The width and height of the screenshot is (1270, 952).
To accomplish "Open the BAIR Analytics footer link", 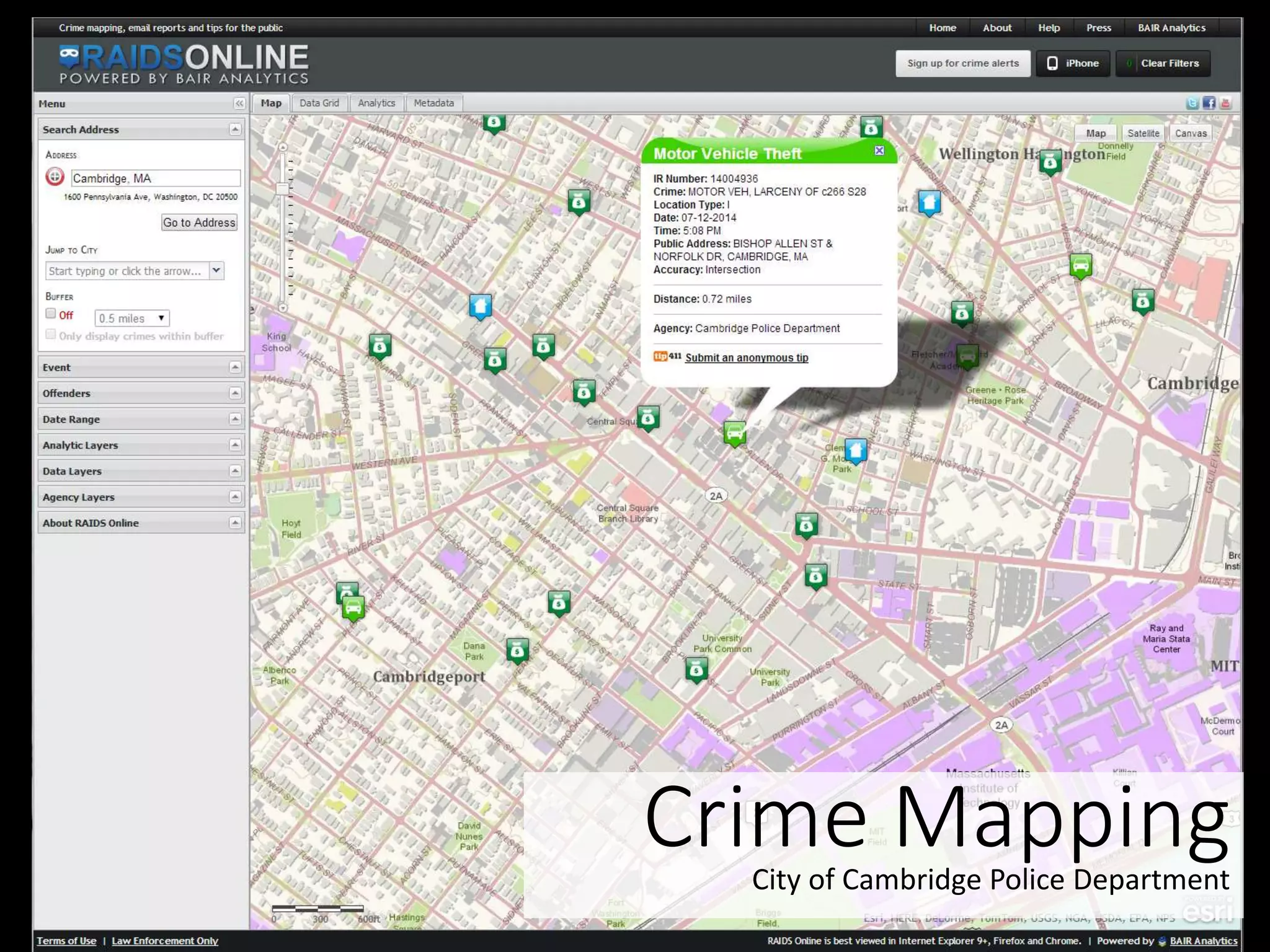I will (x=1203, y=940).
